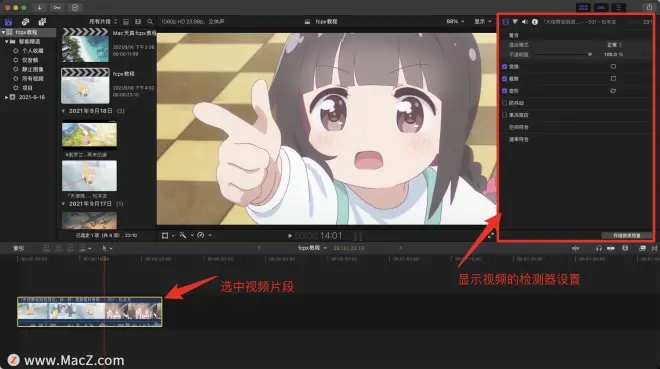The width and height of the screenshot is (660, 369).
Task: Uncheck the Crop checkbox
Action: pos(505,79)
